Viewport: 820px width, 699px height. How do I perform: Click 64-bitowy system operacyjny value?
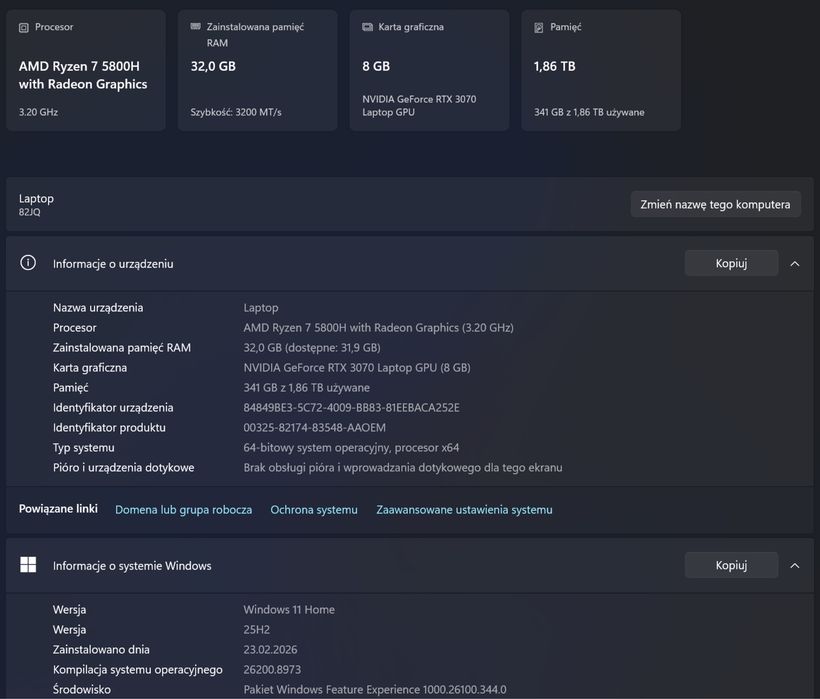[x=351, y=448]
